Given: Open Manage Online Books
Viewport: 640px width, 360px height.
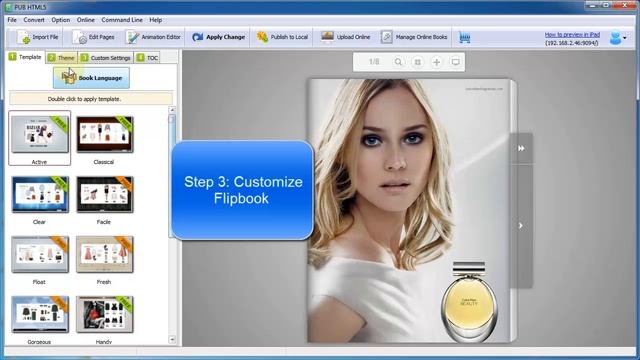Looking at the screenshot, I should click(414, 37).
